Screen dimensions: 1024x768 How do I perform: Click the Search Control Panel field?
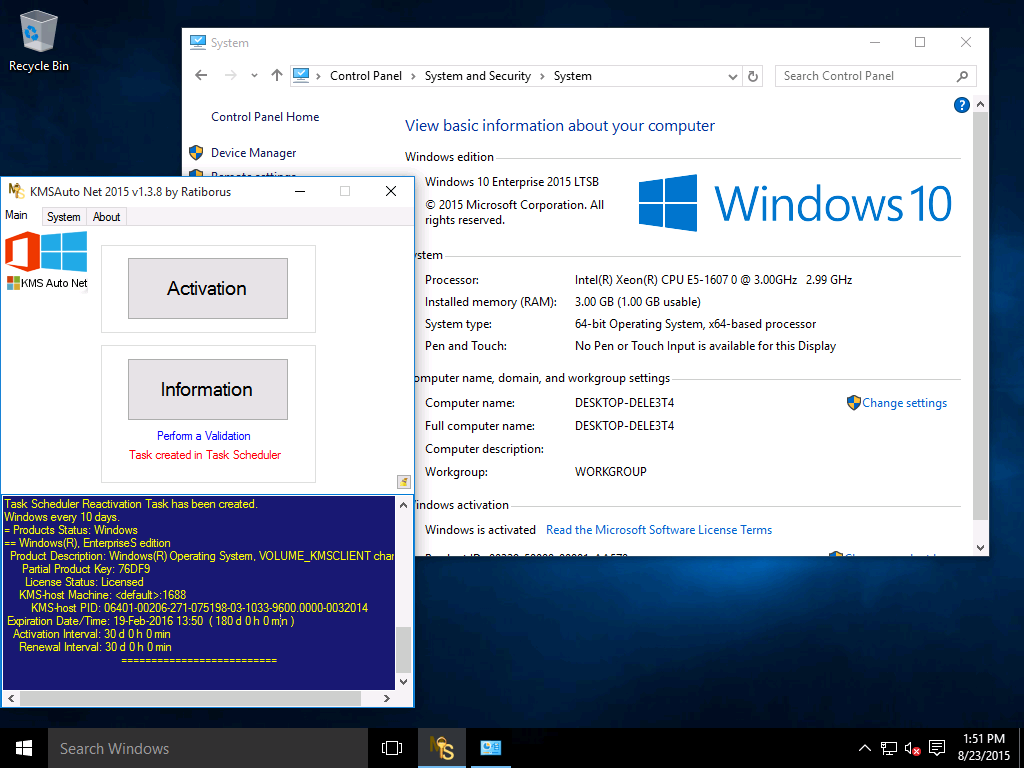tap(867, 76)
